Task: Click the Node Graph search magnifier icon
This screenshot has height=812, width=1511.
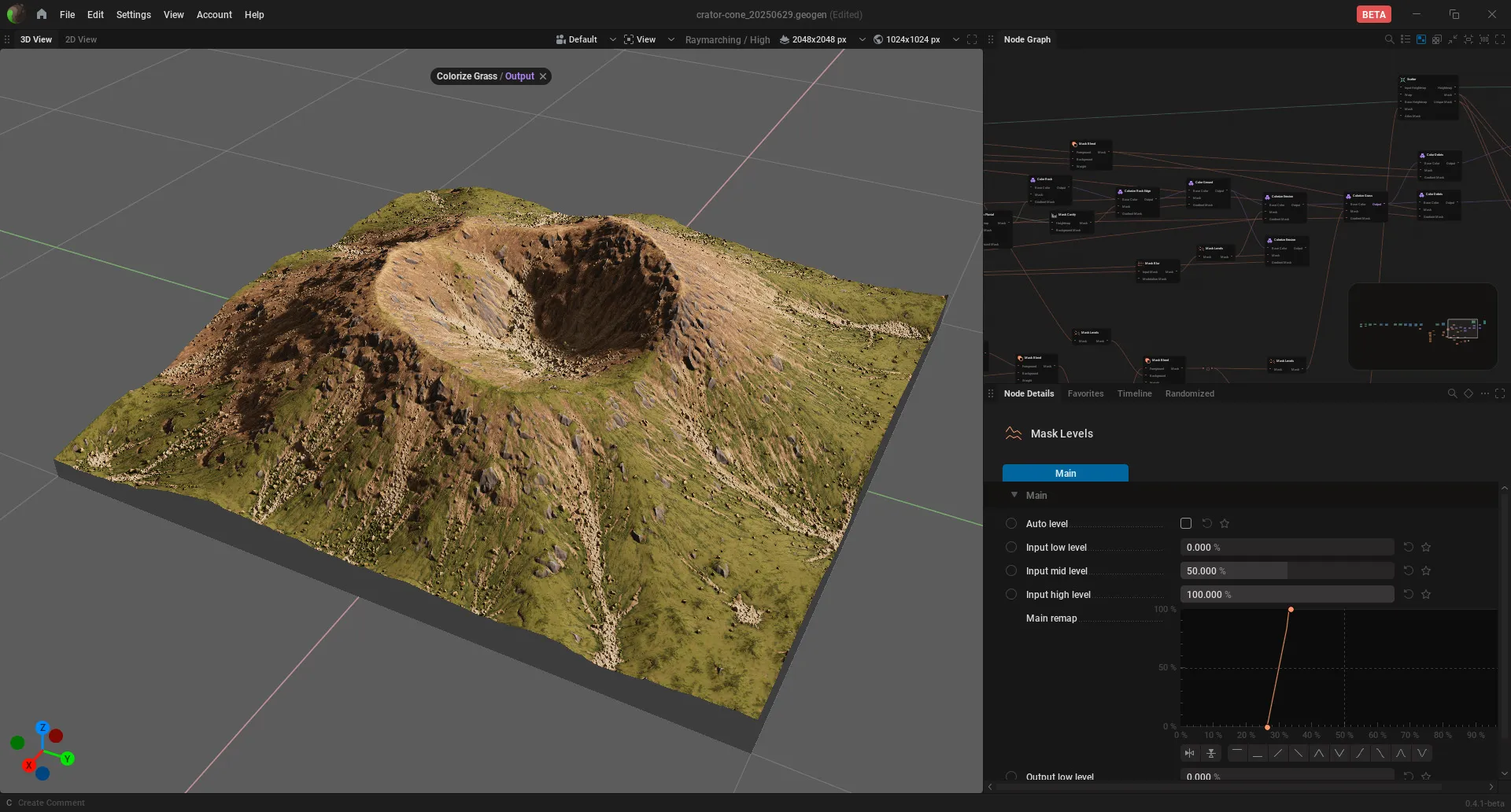Action: click(1389, 39)
